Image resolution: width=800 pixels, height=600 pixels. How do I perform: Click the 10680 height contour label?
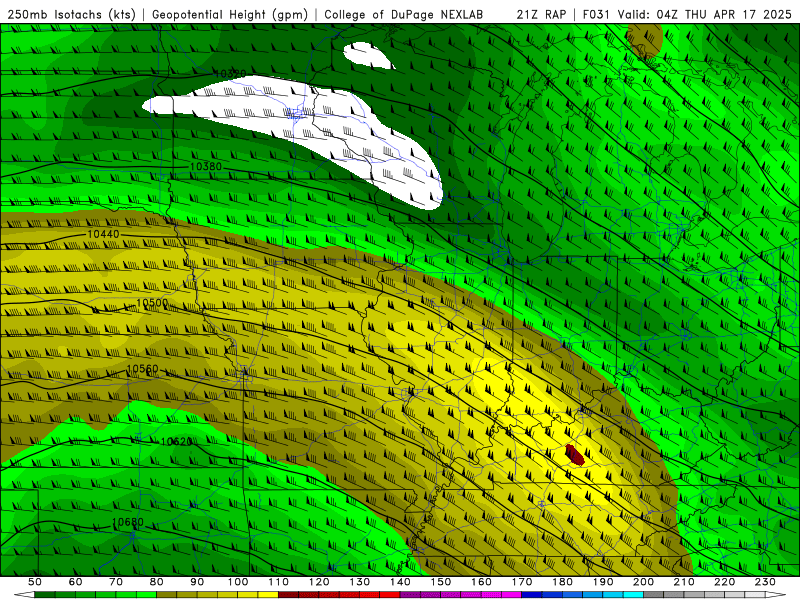click(x=128, y=522)
